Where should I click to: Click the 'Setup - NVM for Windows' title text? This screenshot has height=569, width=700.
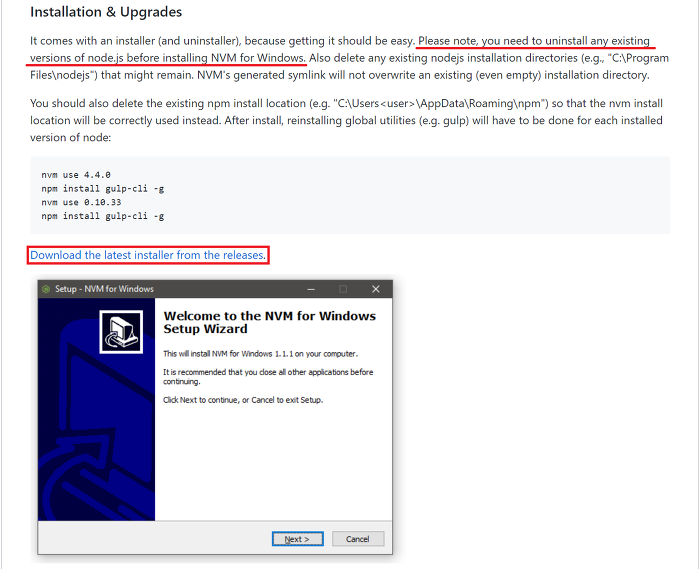[104, 289]
